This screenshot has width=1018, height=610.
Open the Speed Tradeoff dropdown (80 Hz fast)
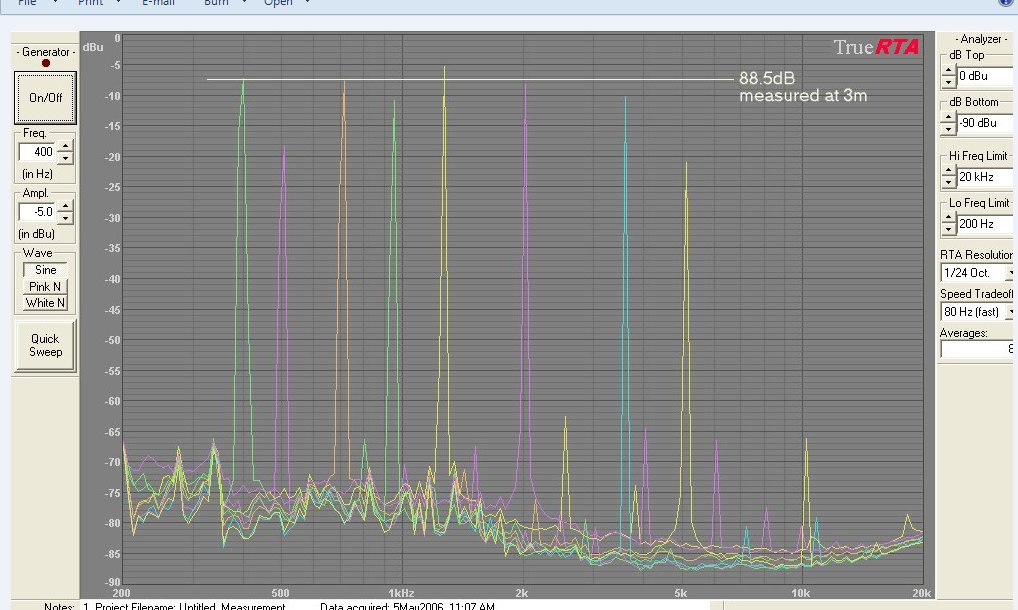point(1010,312)
